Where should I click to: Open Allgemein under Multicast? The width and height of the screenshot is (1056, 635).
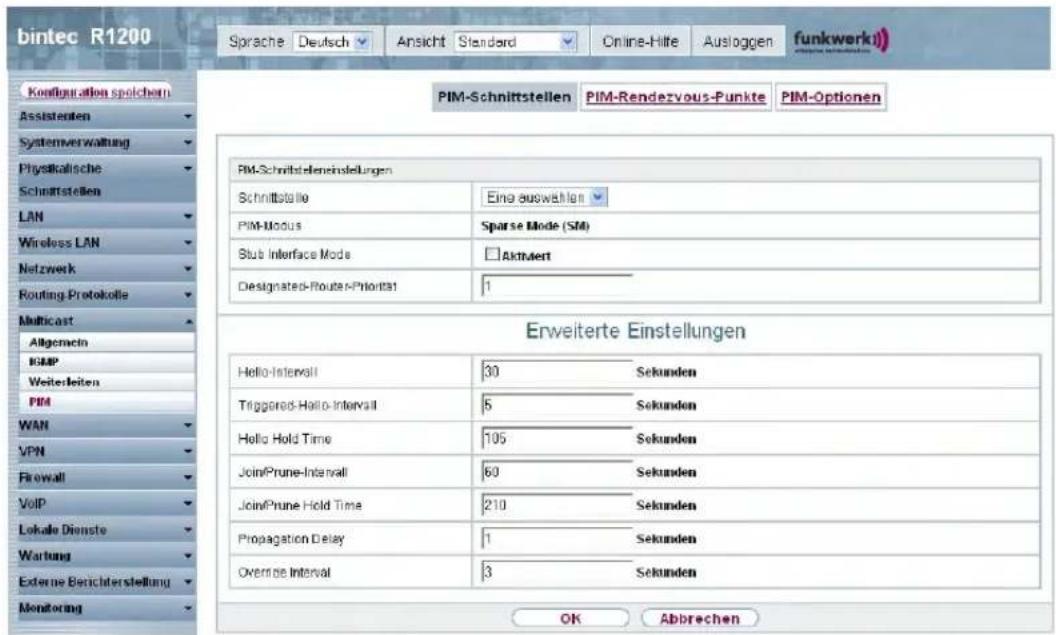click(x=106, y=342)
